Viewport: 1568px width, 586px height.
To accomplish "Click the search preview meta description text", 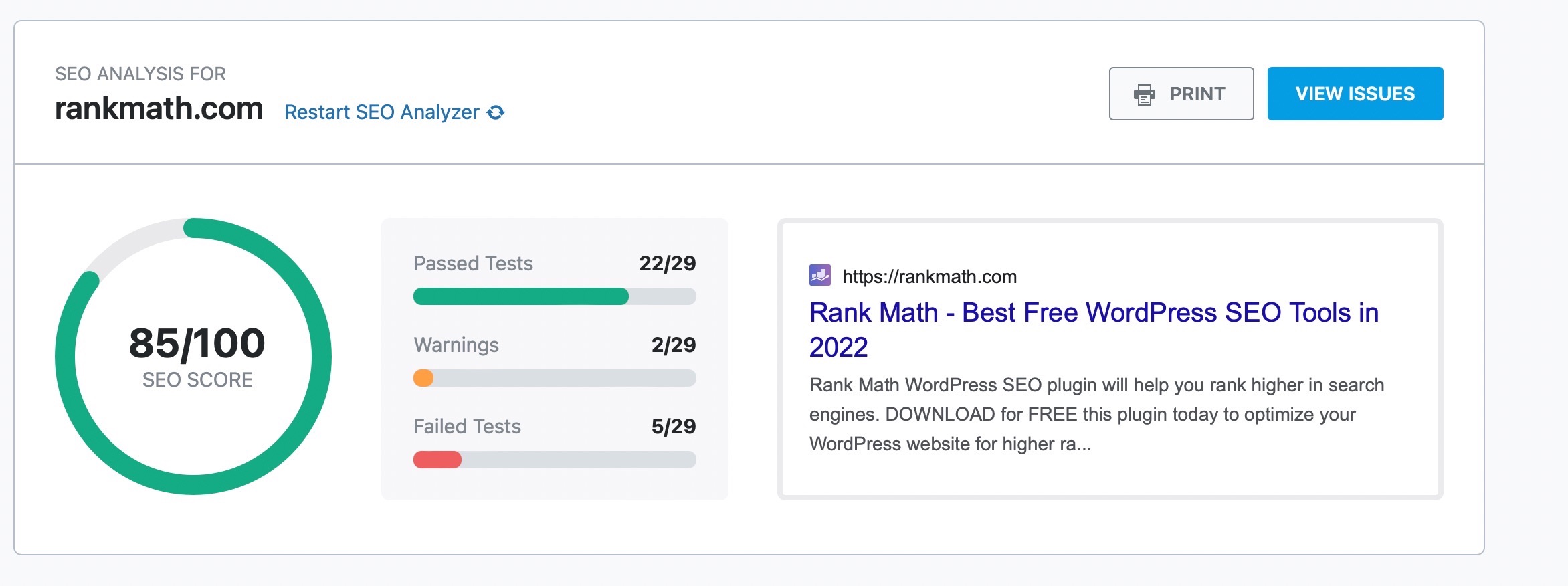I will coord(1096,414).
